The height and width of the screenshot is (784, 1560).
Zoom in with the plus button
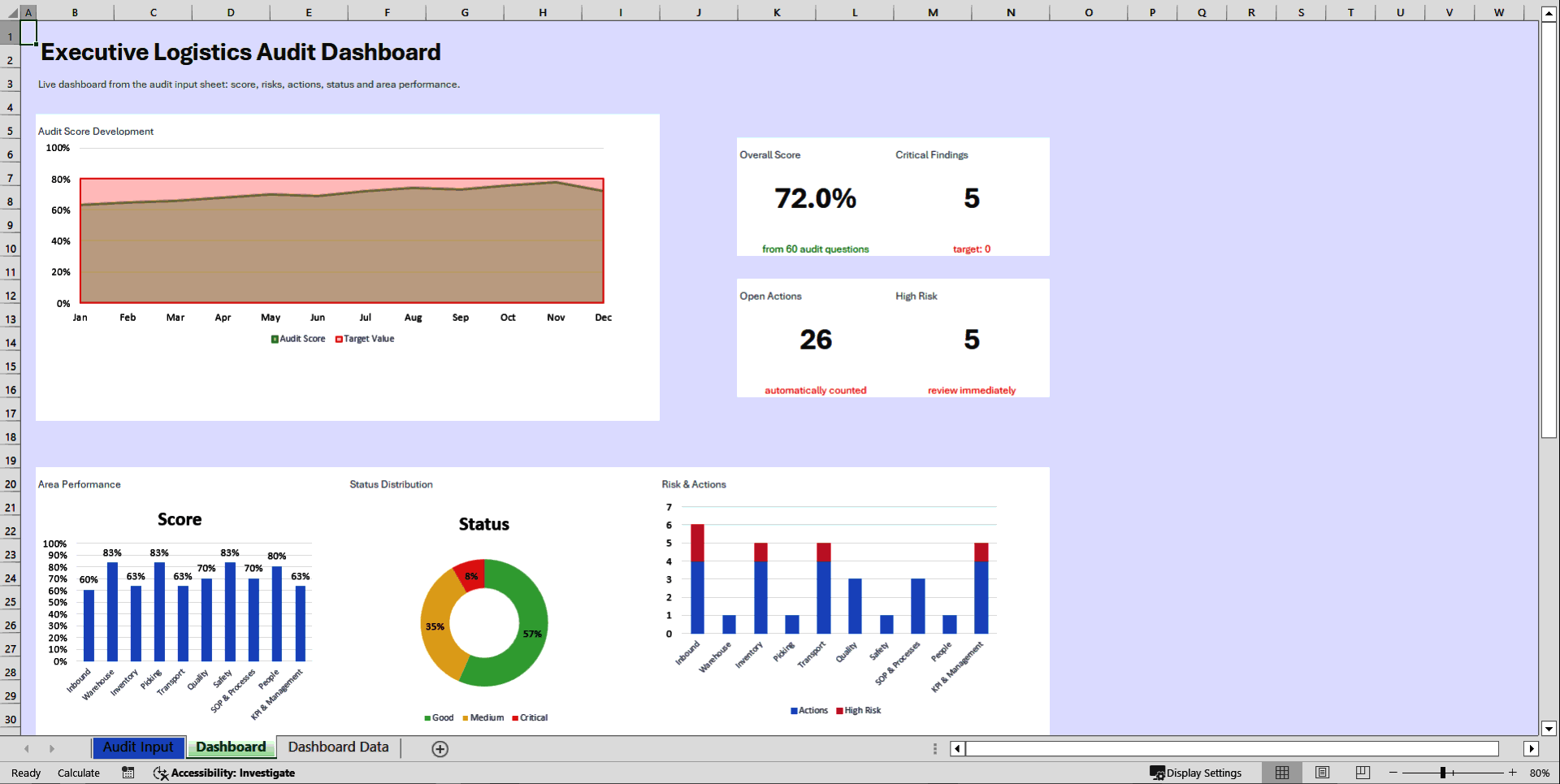[x=1513, y=773]
